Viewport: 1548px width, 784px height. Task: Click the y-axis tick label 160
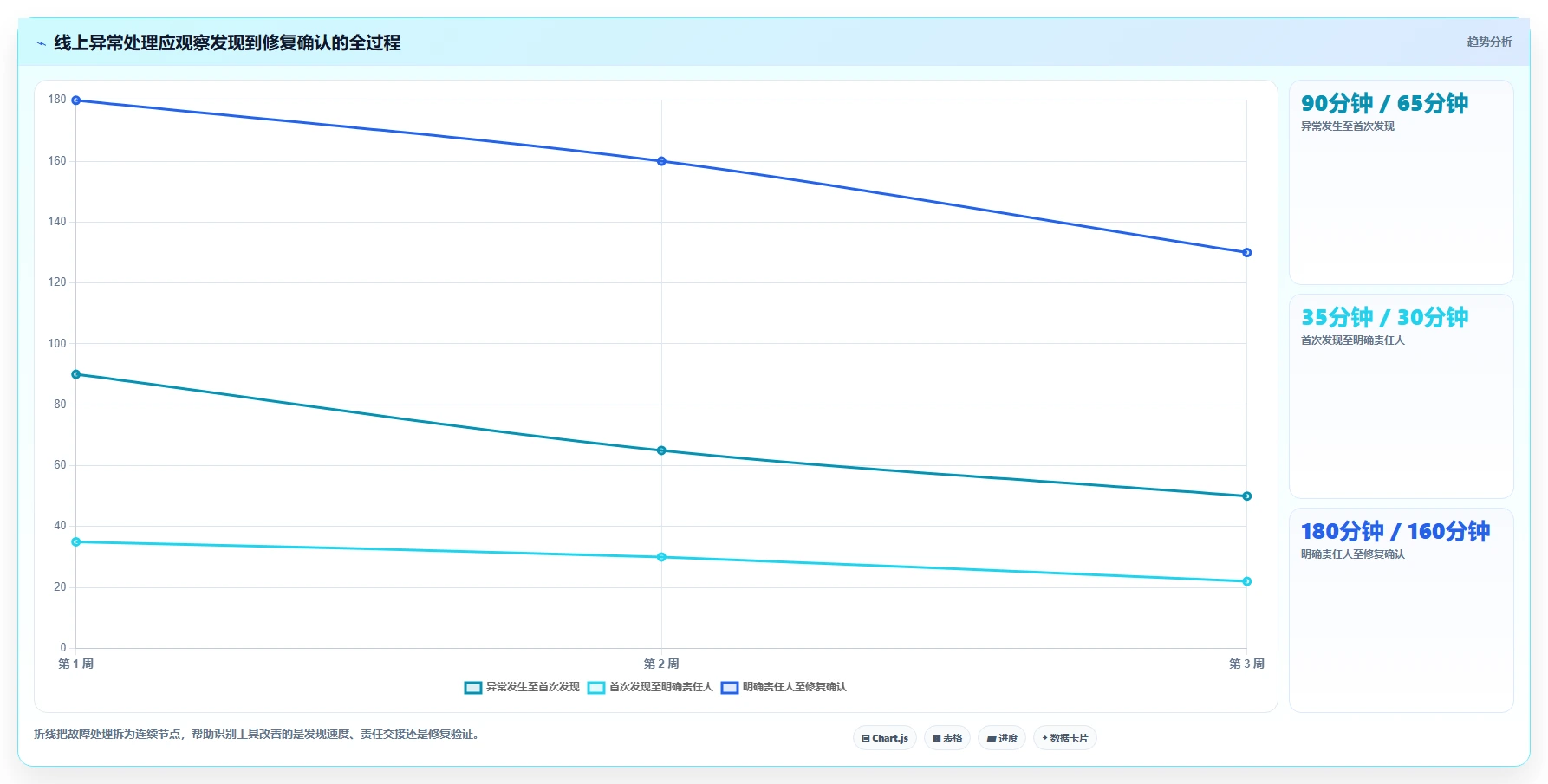point(57,161)
